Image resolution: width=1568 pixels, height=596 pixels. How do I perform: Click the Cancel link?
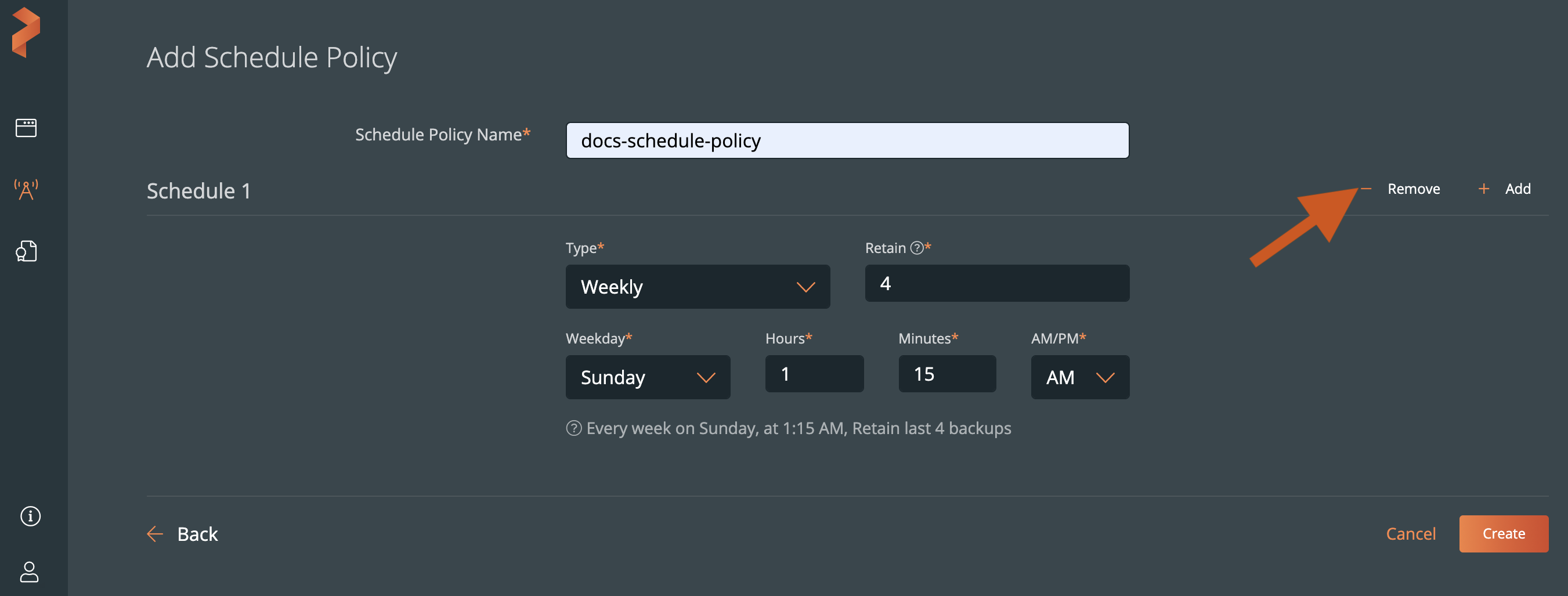tap(1410, 533)
